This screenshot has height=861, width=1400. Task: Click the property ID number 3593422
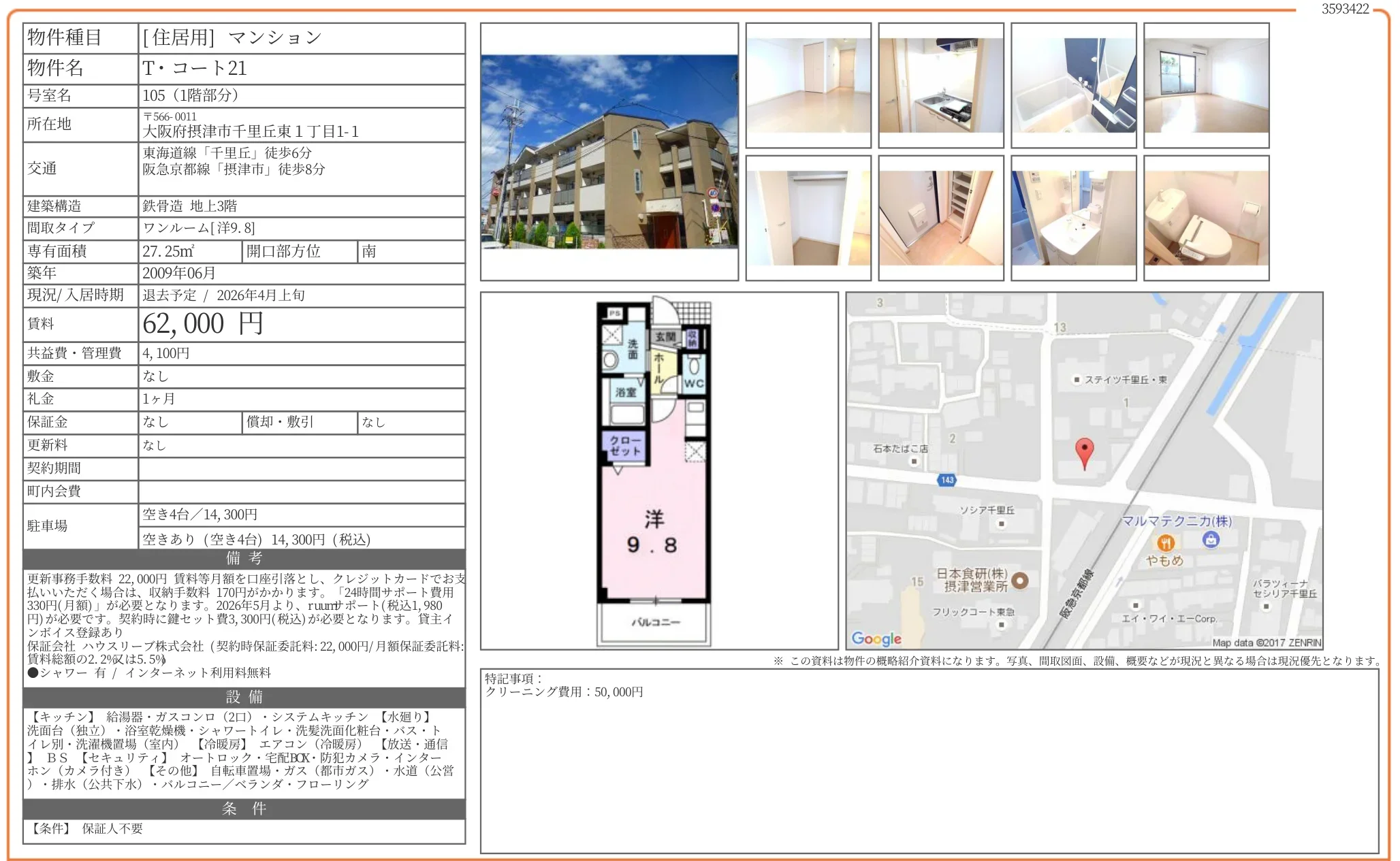[1345, 9]
